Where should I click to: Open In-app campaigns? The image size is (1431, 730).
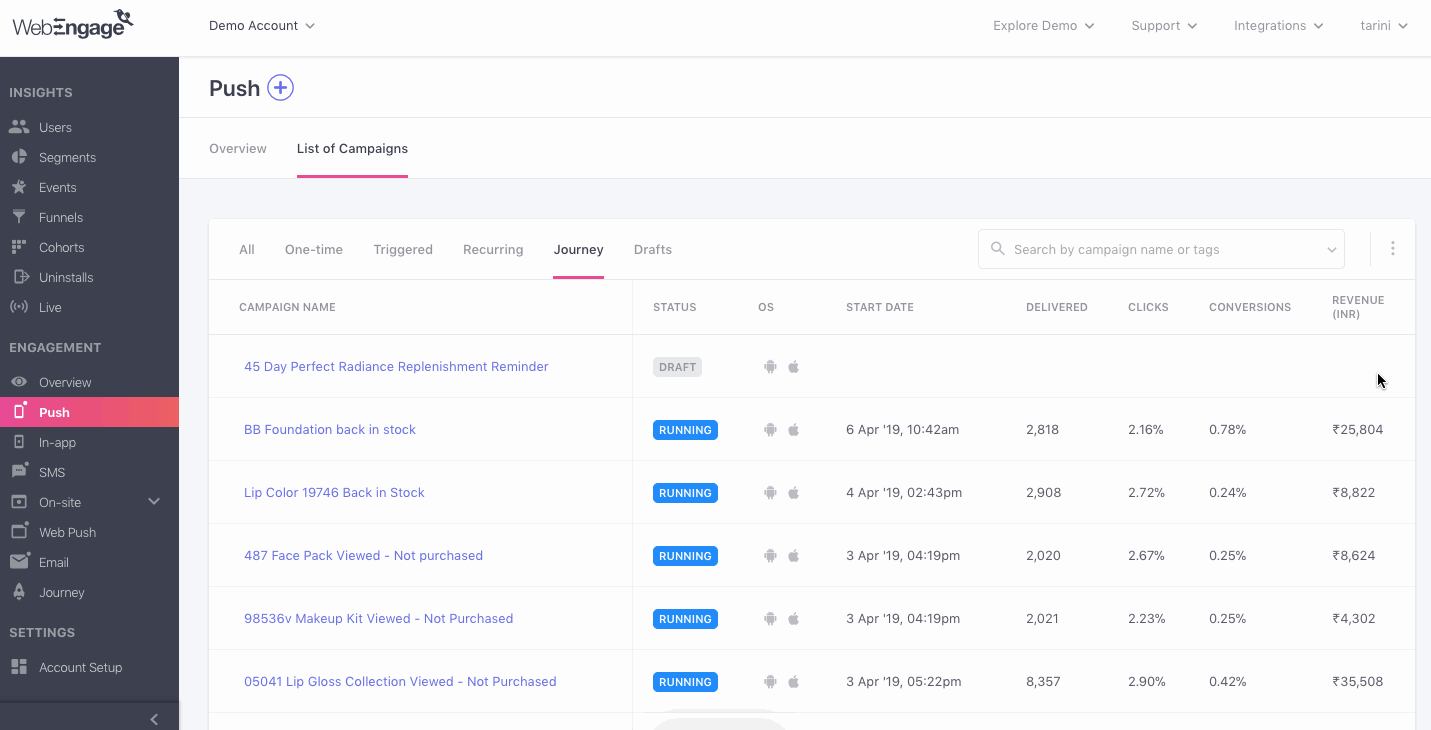click(57, 442)
